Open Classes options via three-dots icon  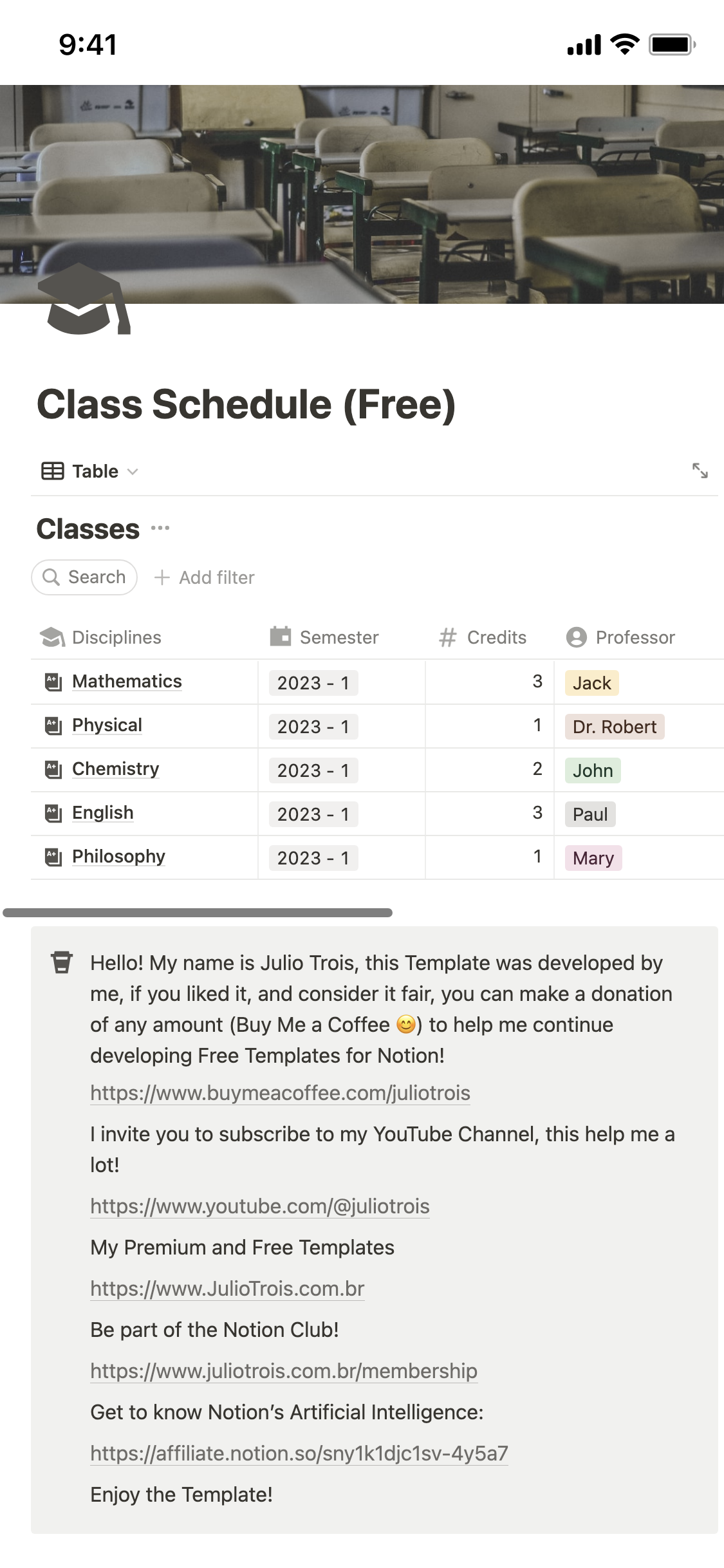pyautogui.click(x=160, y=528)
